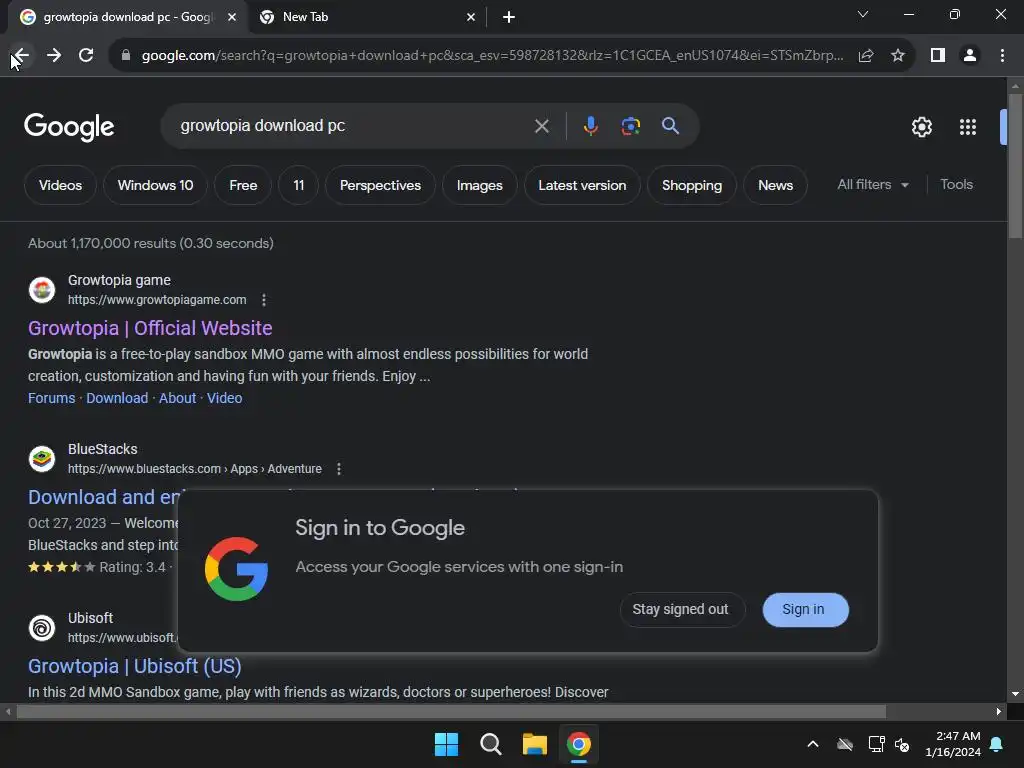The height and width of the screenshot is (768, 1024).
Task: Open the BlueStacks Download result title
Action: tap(103, 497)
